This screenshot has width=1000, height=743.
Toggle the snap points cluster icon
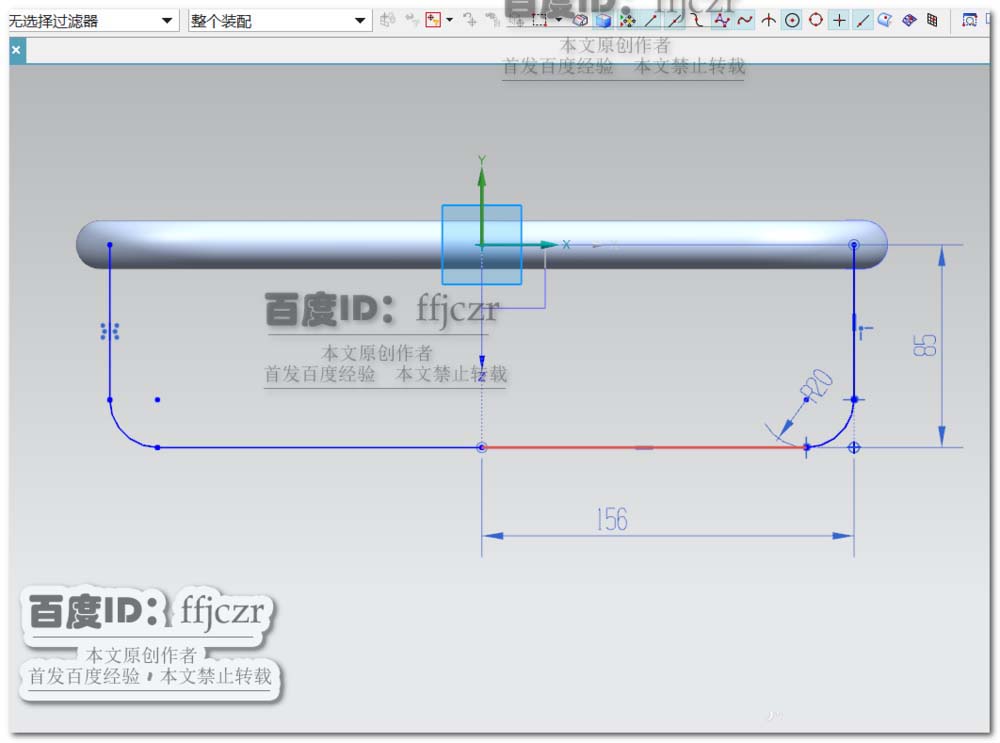628,20
